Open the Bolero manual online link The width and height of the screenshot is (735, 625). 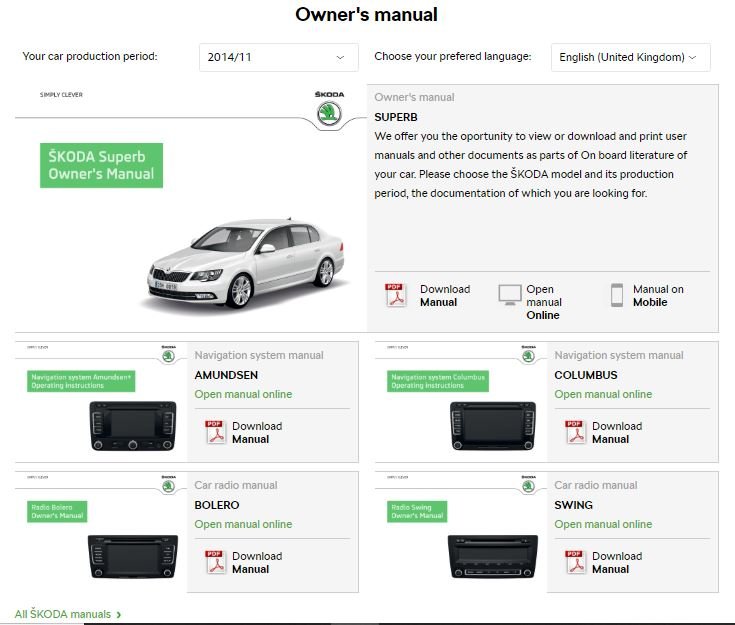pos(243,524)
